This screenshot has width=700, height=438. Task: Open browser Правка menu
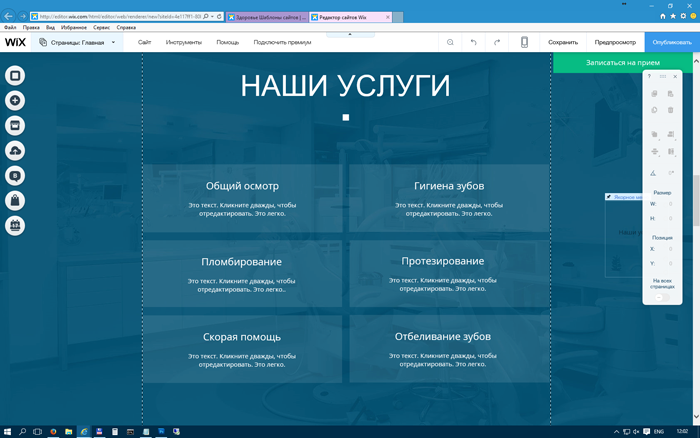coord(31,27)
